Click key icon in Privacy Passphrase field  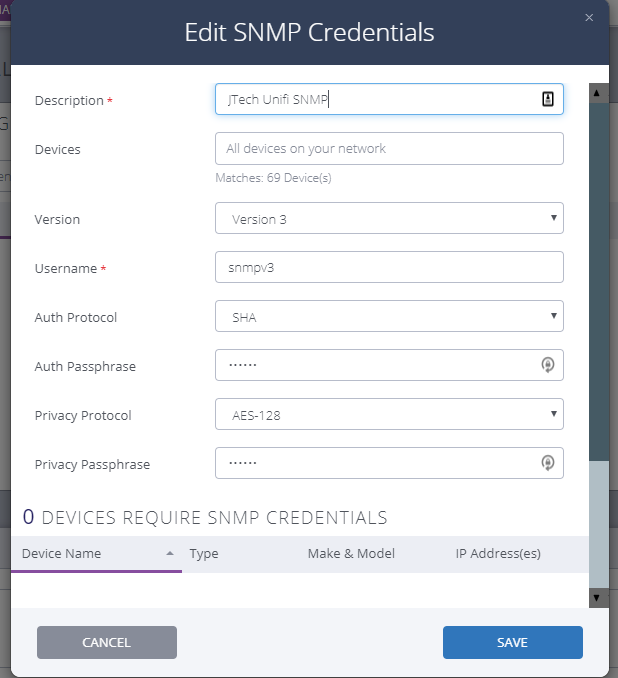548,463
